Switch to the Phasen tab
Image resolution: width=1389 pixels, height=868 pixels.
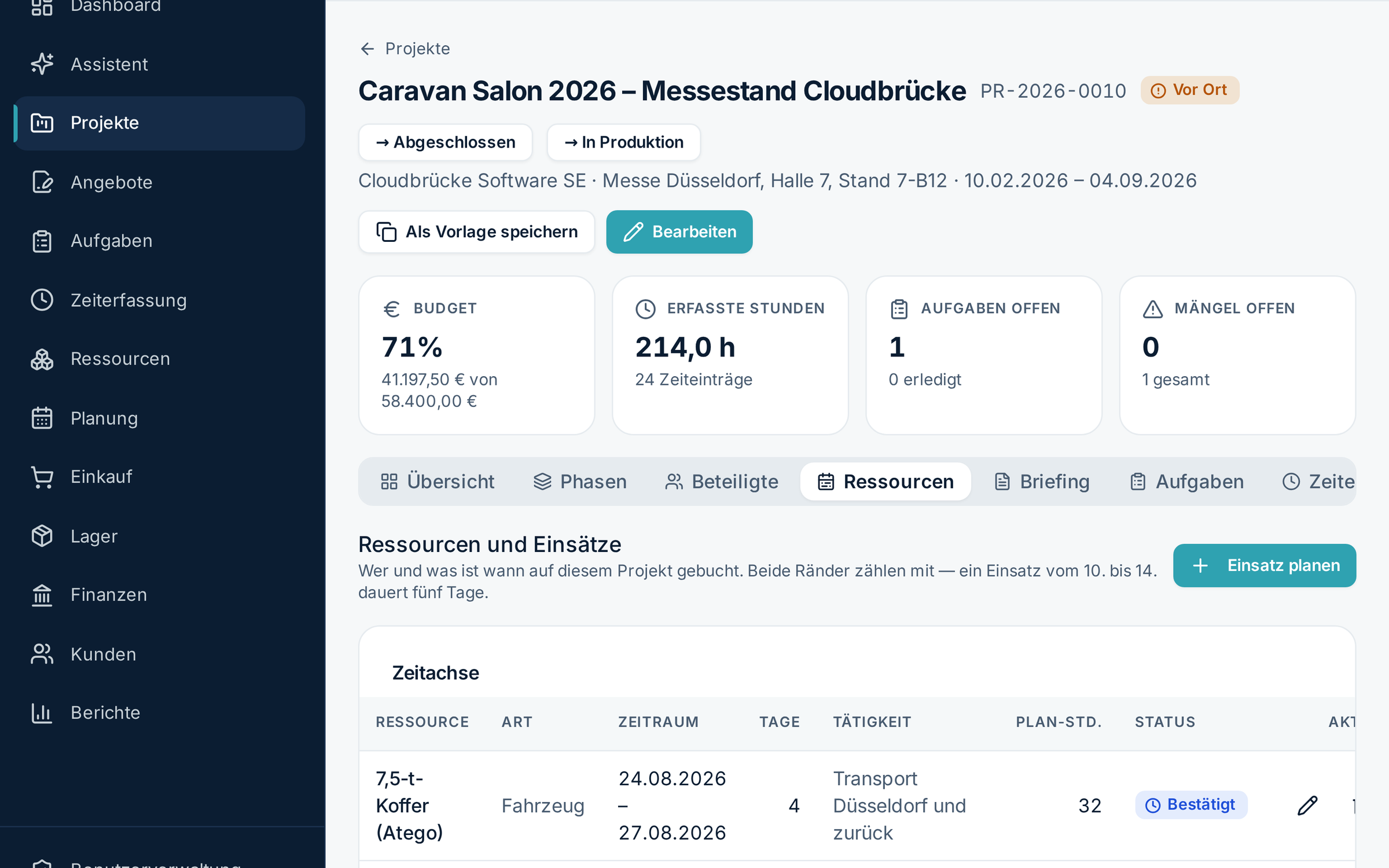580,481
